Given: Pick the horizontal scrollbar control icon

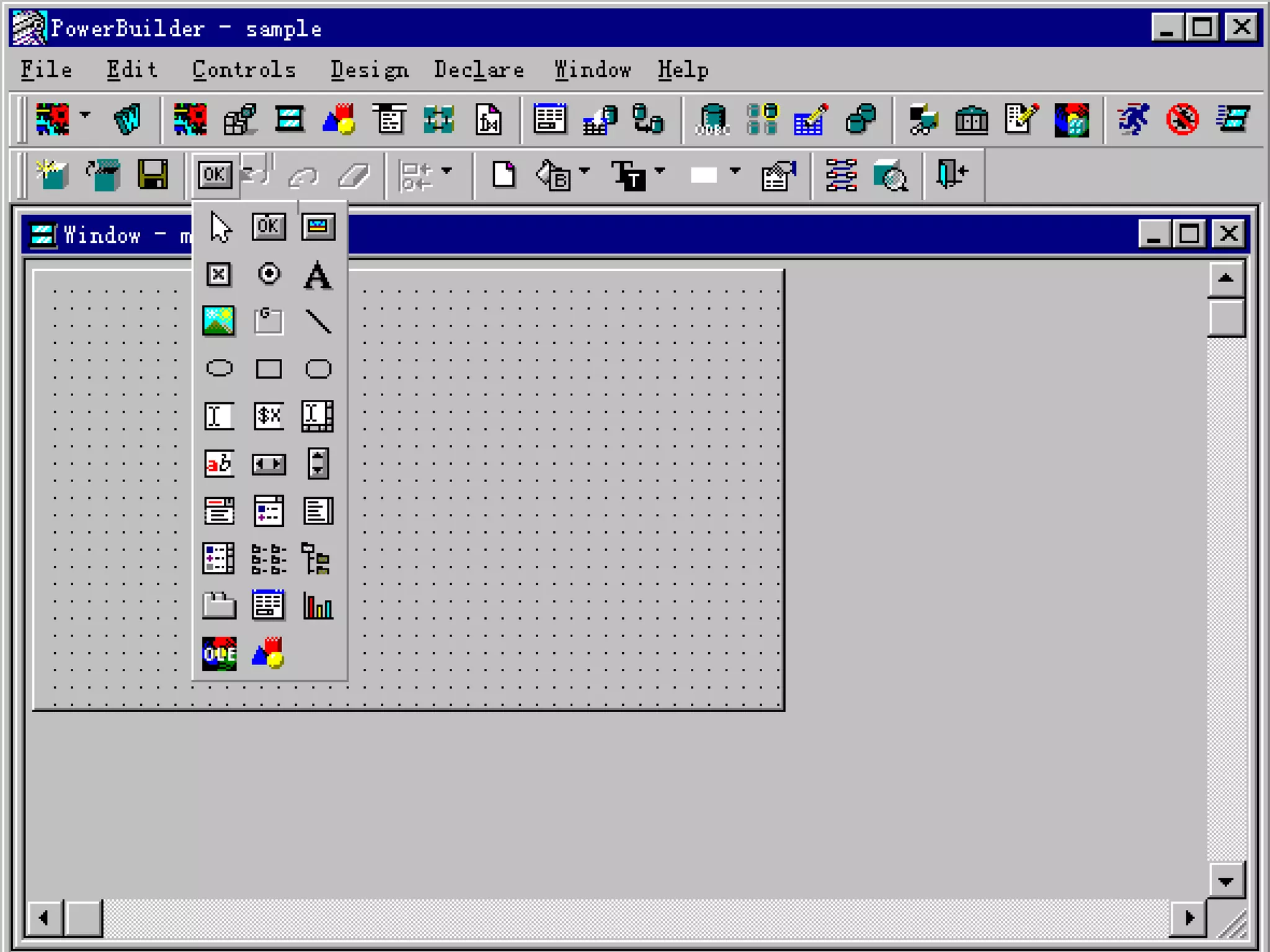Looking at the screenshot, I should point(269,464).
